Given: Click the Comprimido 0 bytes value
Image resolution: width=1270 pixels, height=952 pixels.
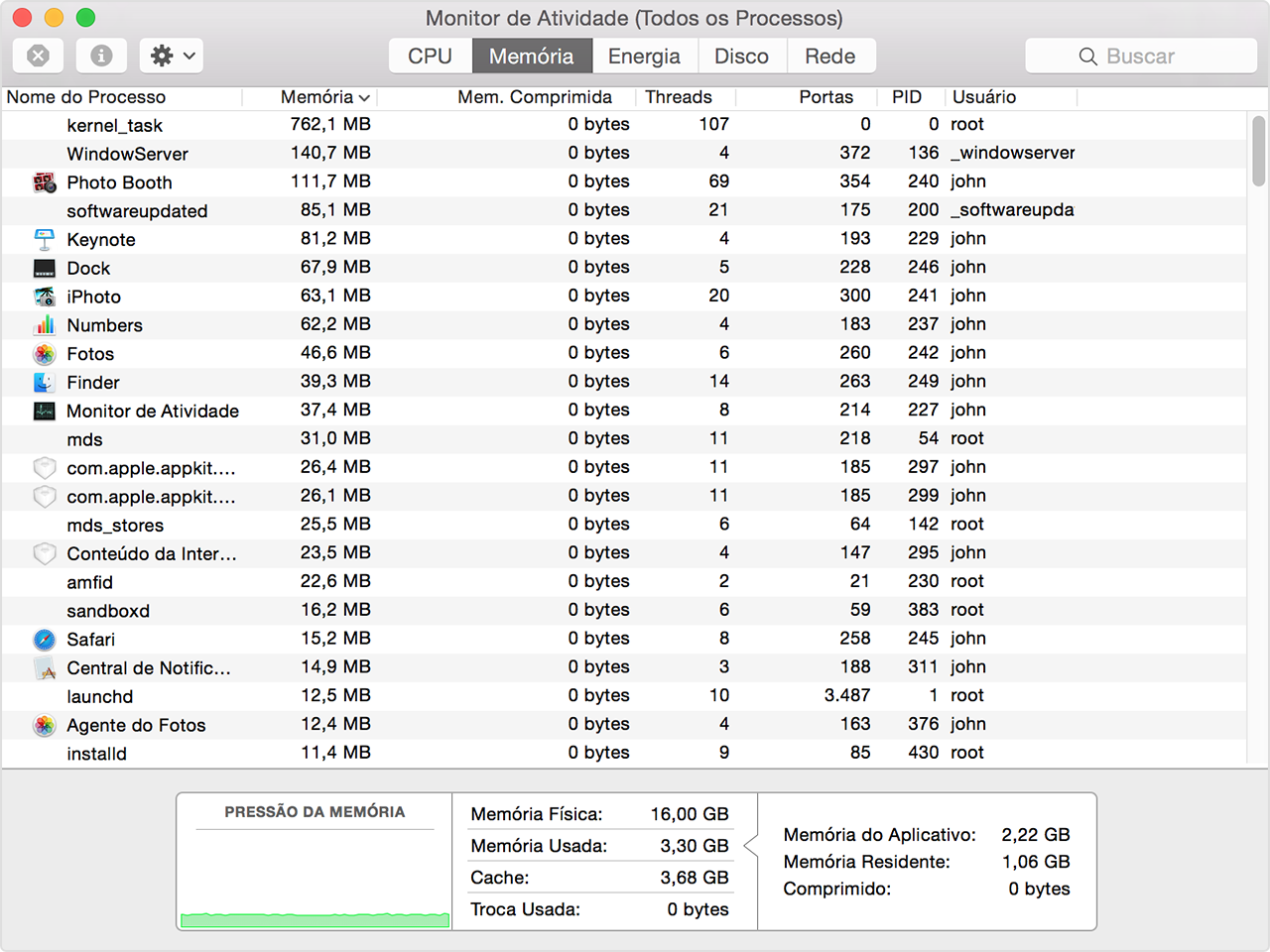Looking at the screenshot, I should tap(1039, 889).
